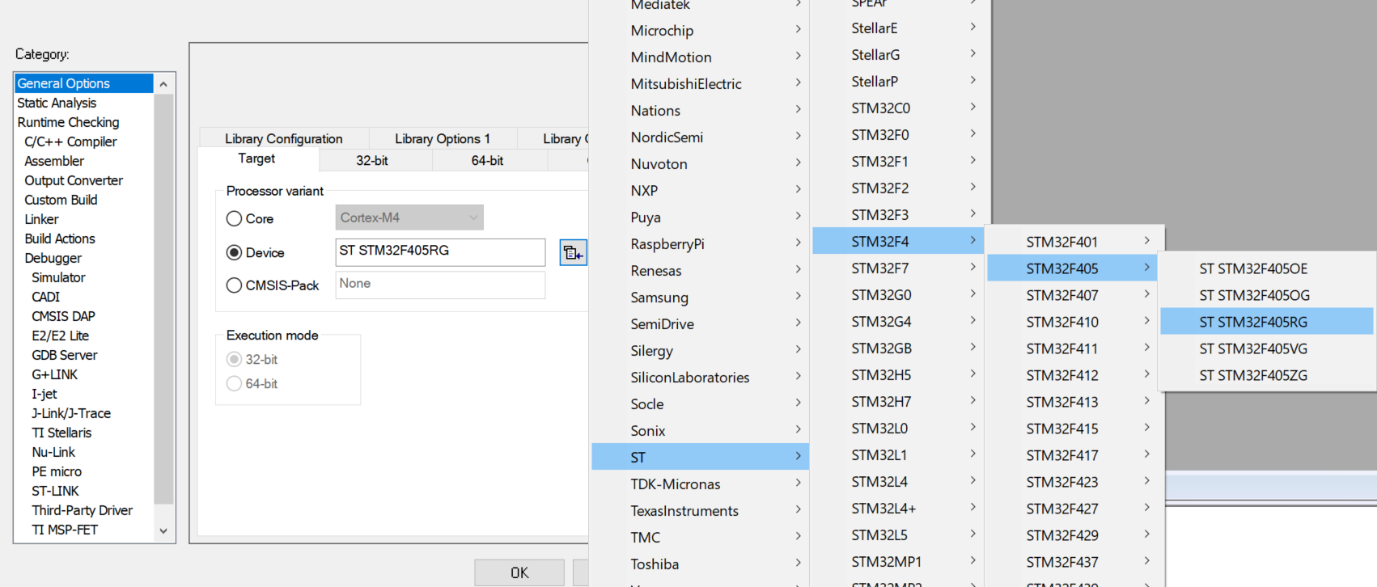This screenshot has width=1377, height=587.
Task: Expand the Toshiba vendor submenu
Action: (x=700, y=564)
